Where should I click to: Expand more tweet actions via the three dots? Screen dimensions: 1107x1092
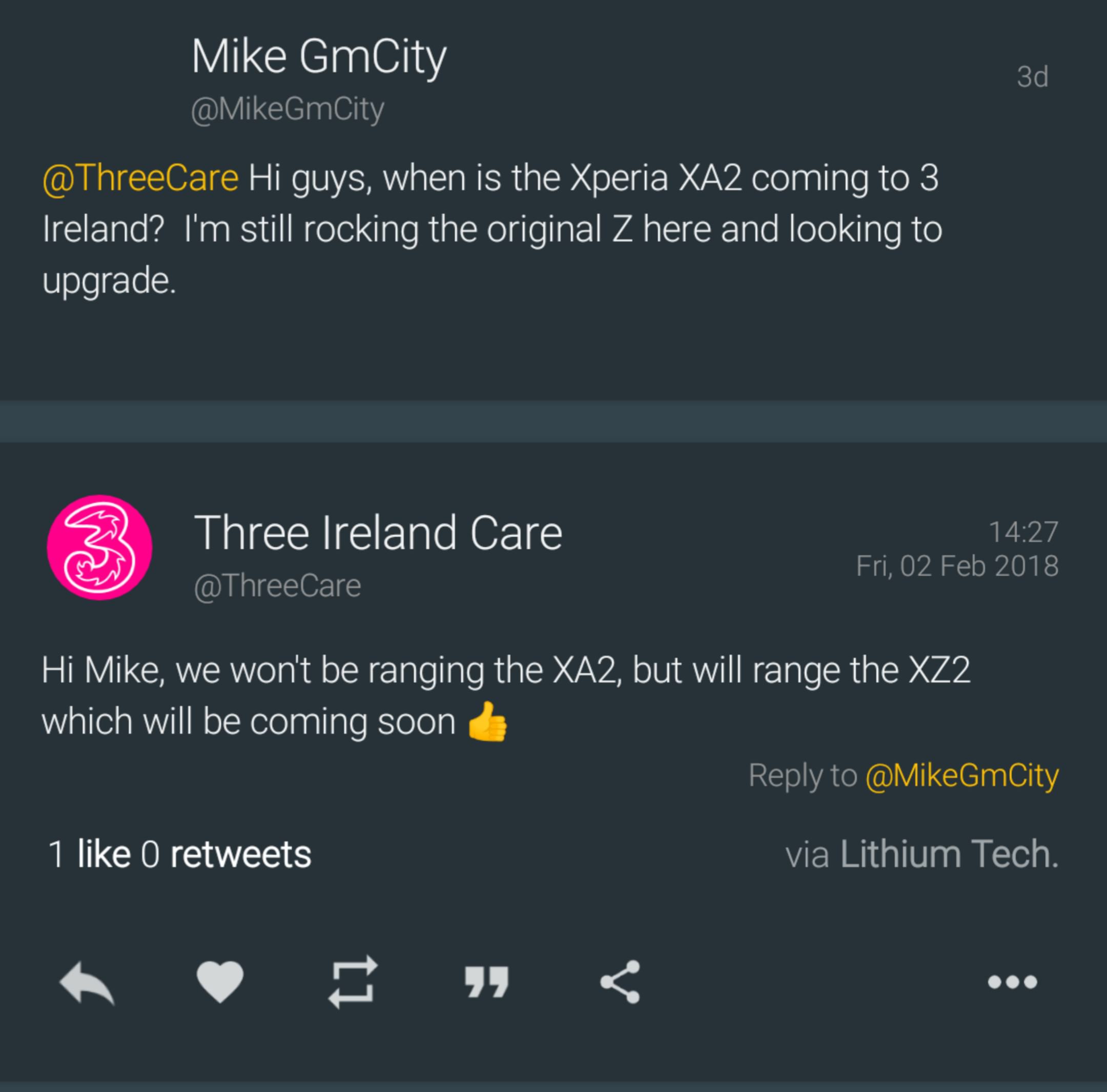[1013, 982]
